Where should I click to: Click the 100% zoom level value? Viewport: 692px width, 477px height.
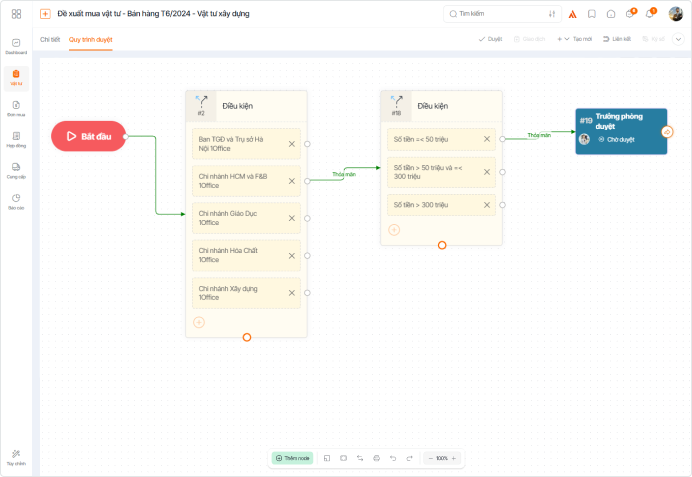pos(442,458)
